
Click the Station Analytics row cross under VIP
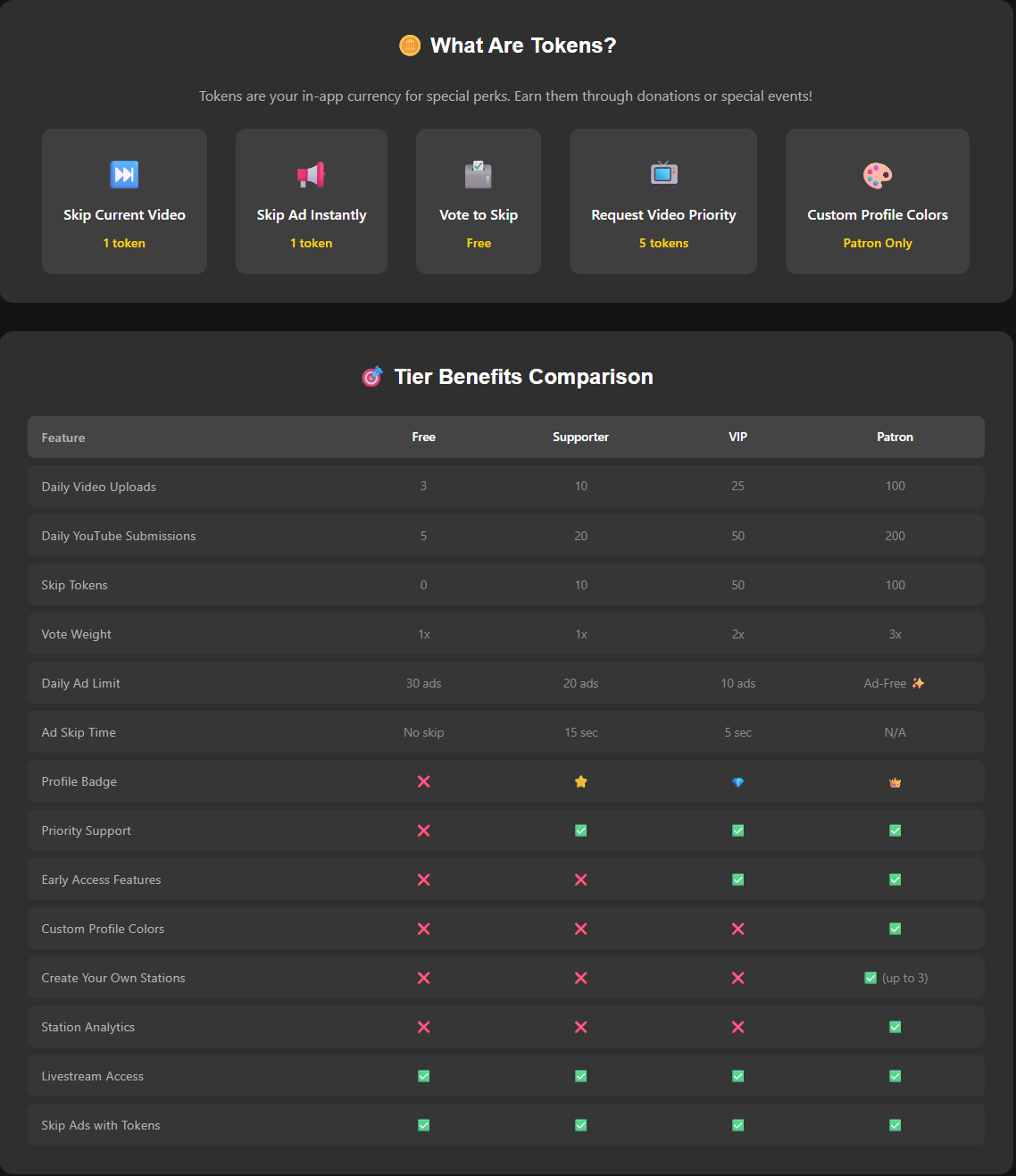coord(738,1027)
